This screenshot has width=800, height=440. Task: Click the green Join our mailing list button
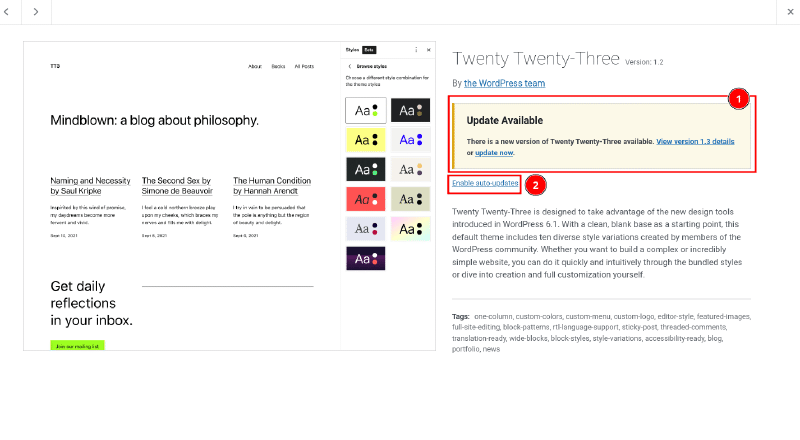(x=77, y=345)
